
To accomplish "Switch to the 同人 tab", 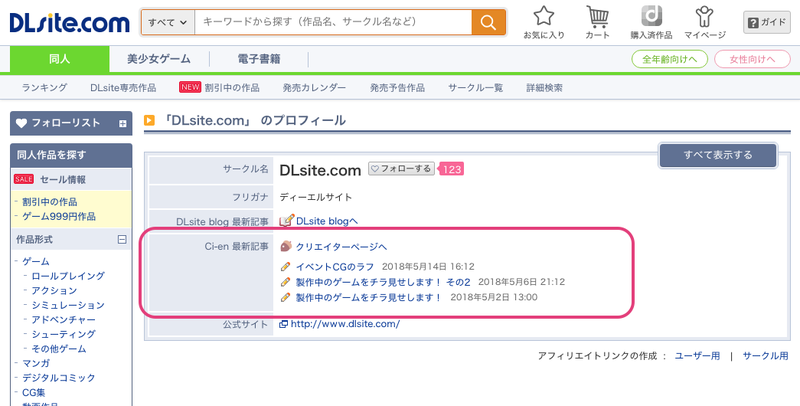I will 60,59.
